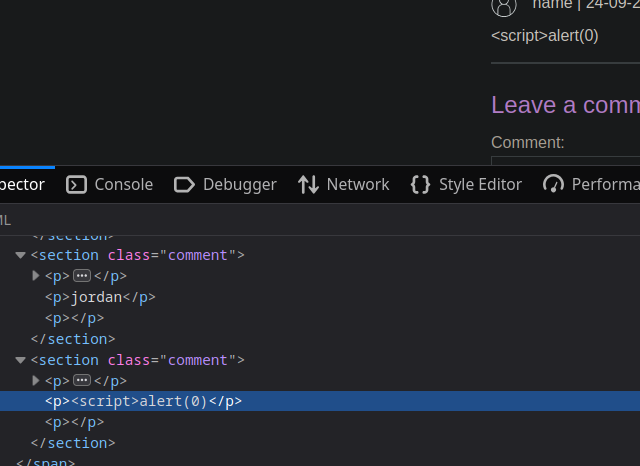Select empty p node below jordan
640x466 pixels.
pos(74,318)
